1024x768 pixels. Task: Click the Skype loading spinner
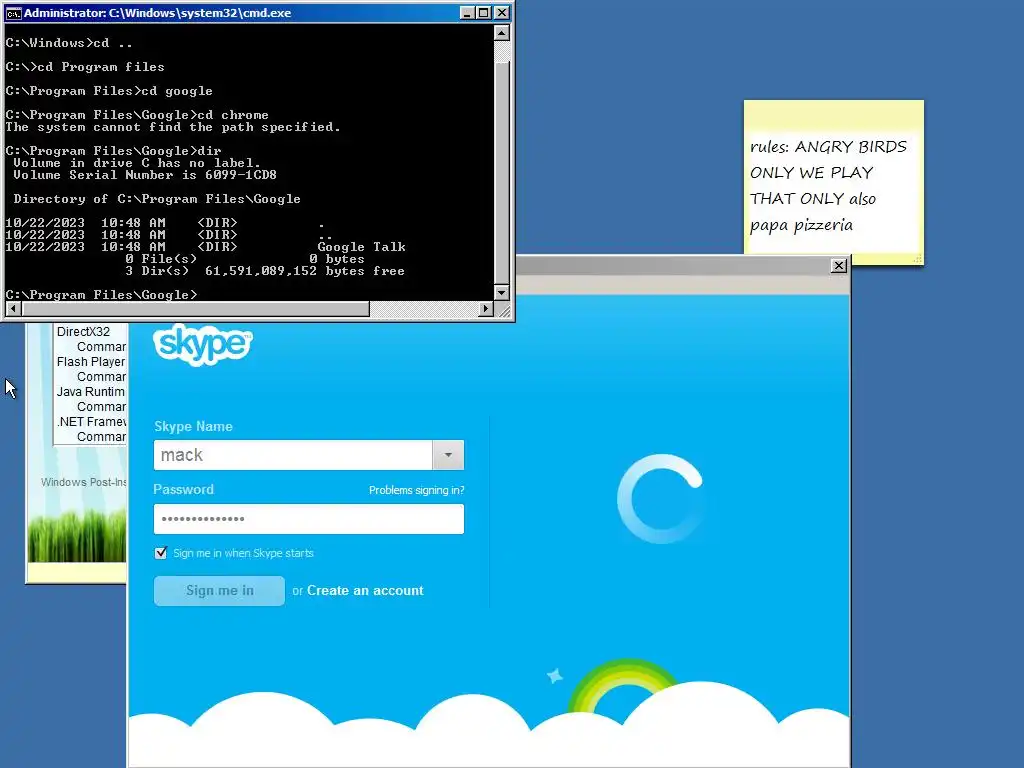661,498
